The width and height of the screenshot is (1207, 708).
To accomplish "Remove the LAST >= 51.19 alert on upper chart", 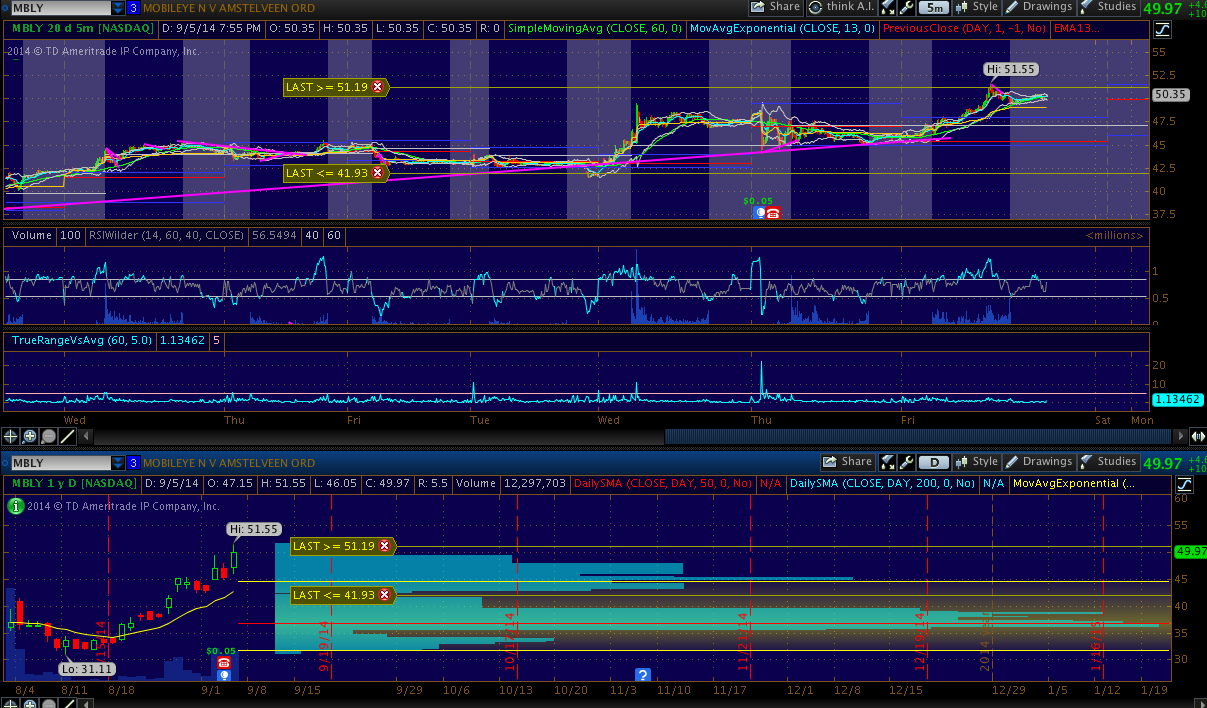I will click(378, 88).
